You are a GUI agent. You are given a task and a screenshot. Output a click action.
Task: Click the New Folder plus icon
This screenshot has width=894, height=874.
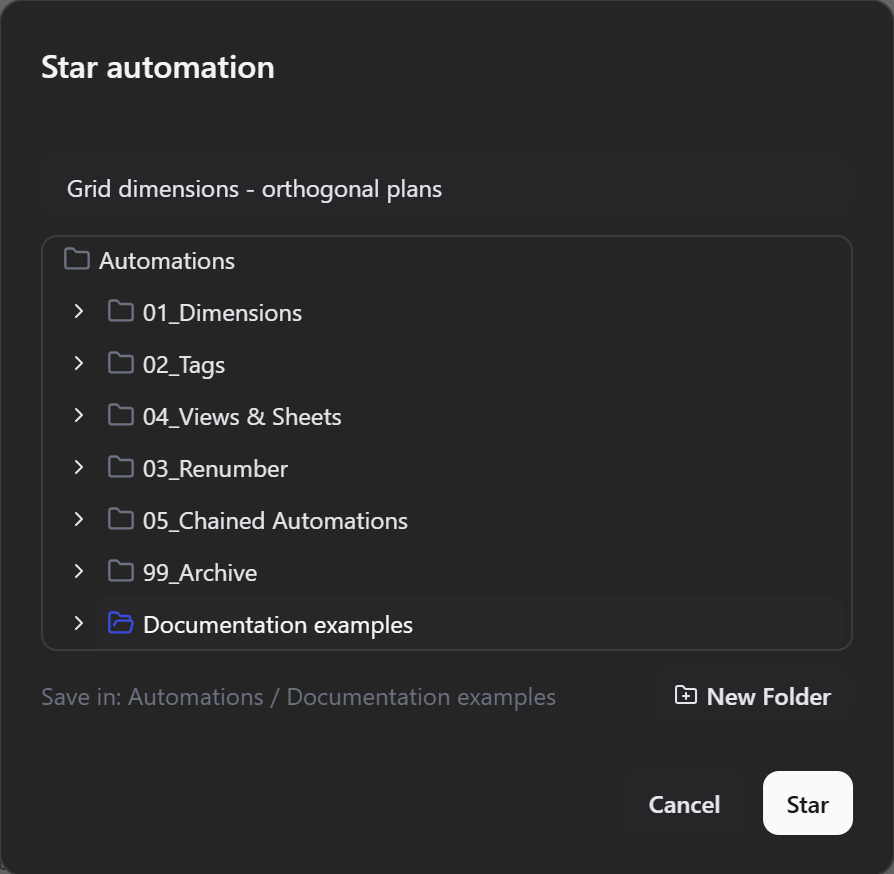tap(685, 696)
